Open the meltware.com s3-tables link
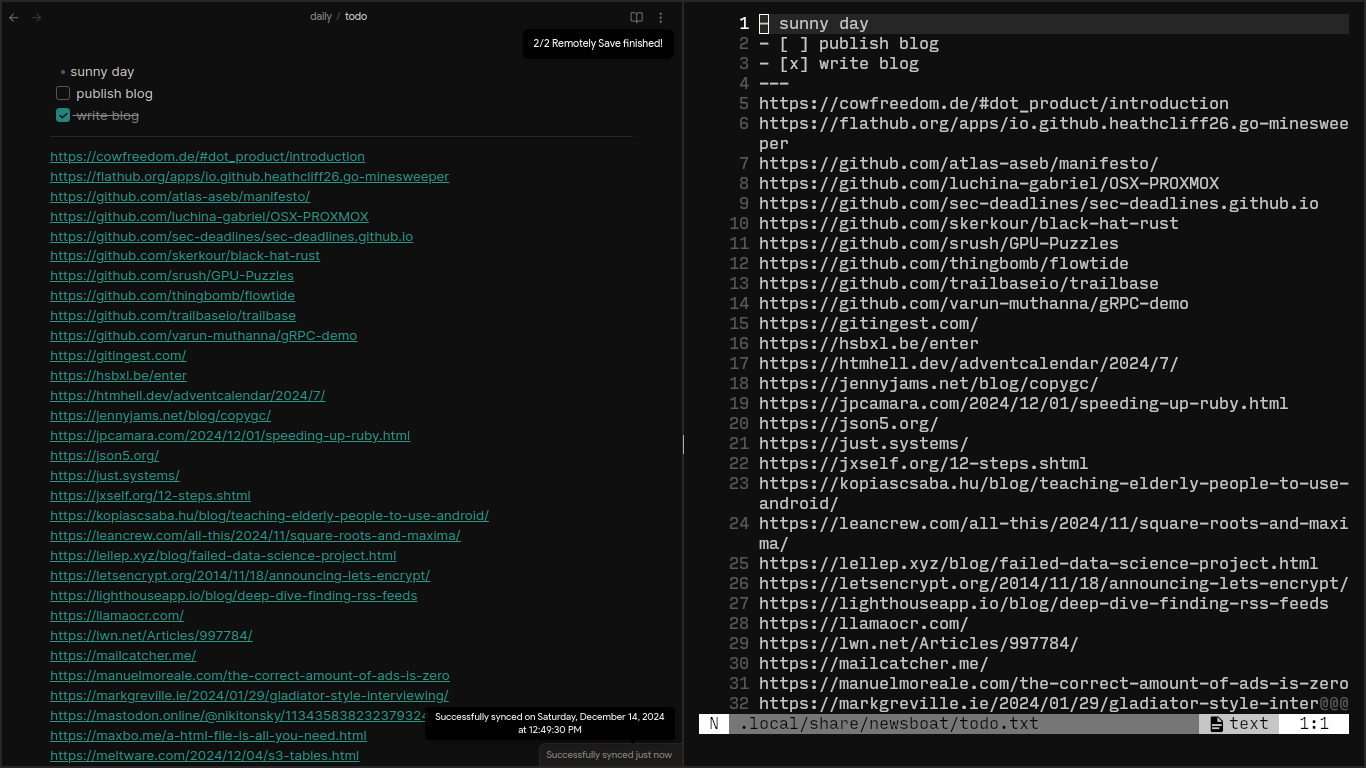The image size is (1366, 768). (204, 755)
